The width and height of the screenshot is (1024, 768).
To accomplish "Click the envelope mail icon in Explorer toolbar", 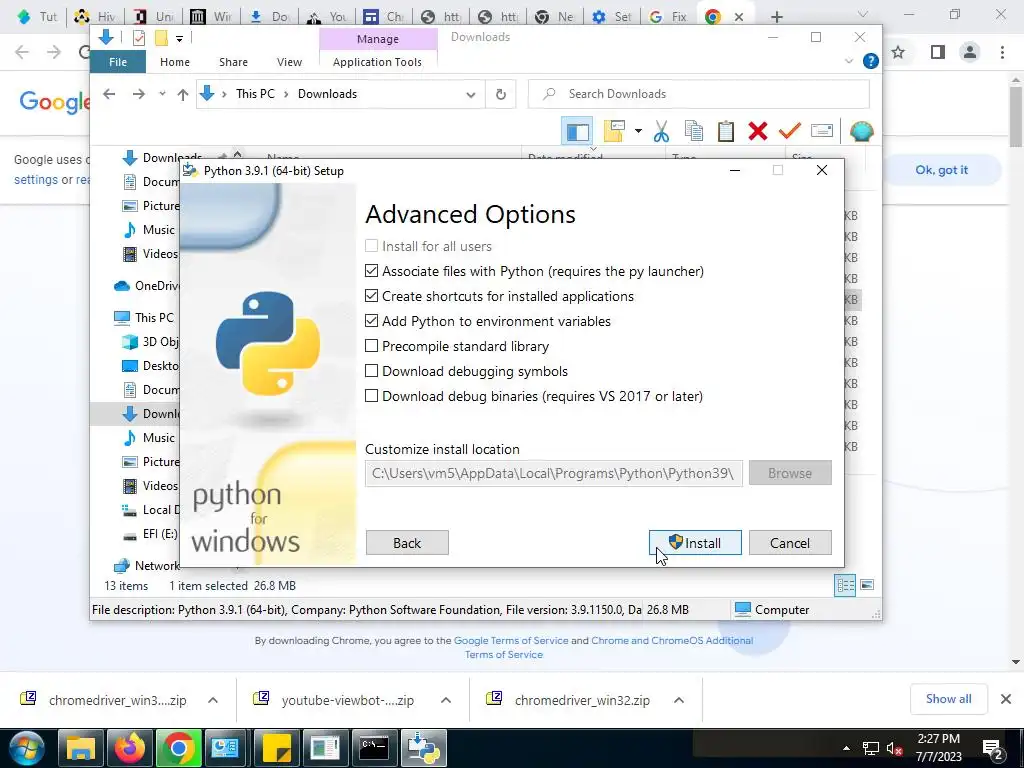I will tap(822, 131).
